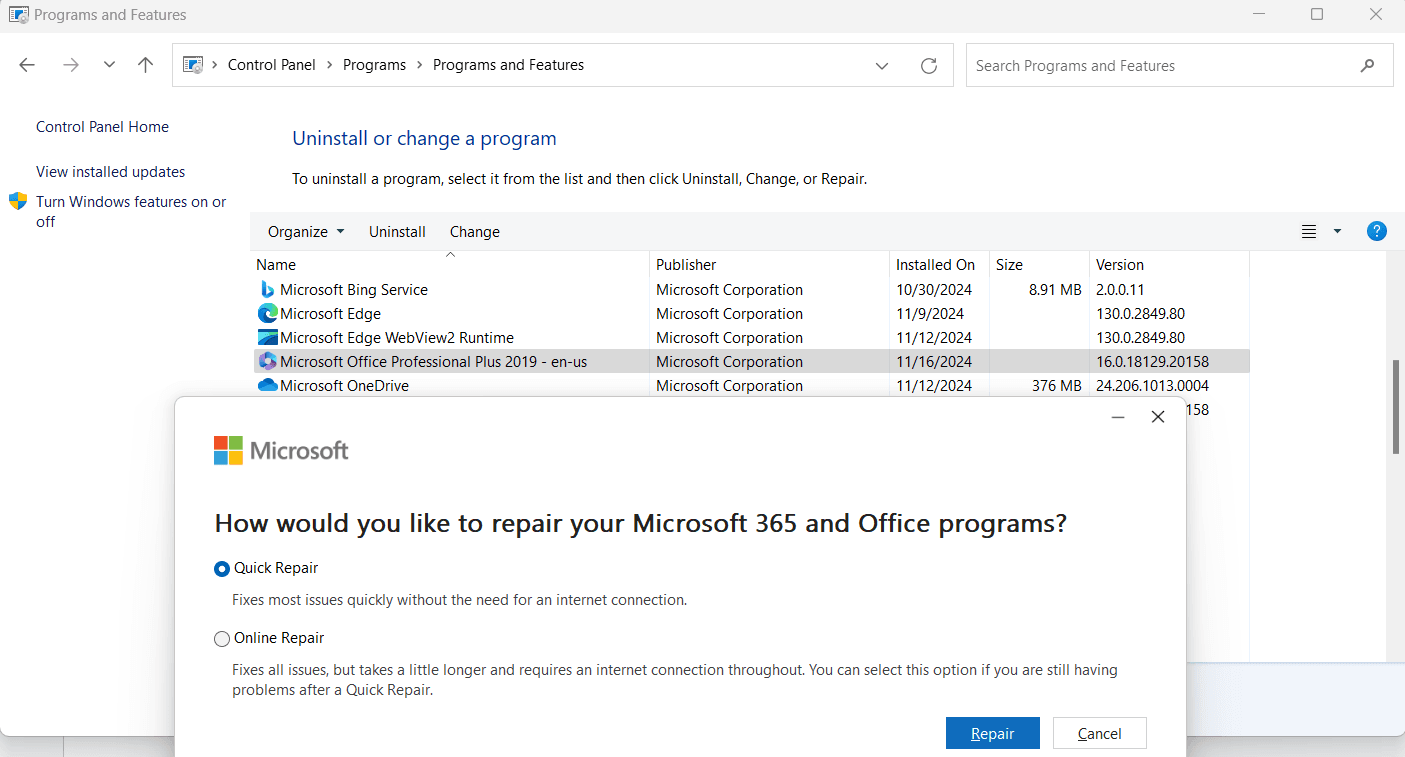Open the address bar dropdown chevron

click(x=882, y=64)
